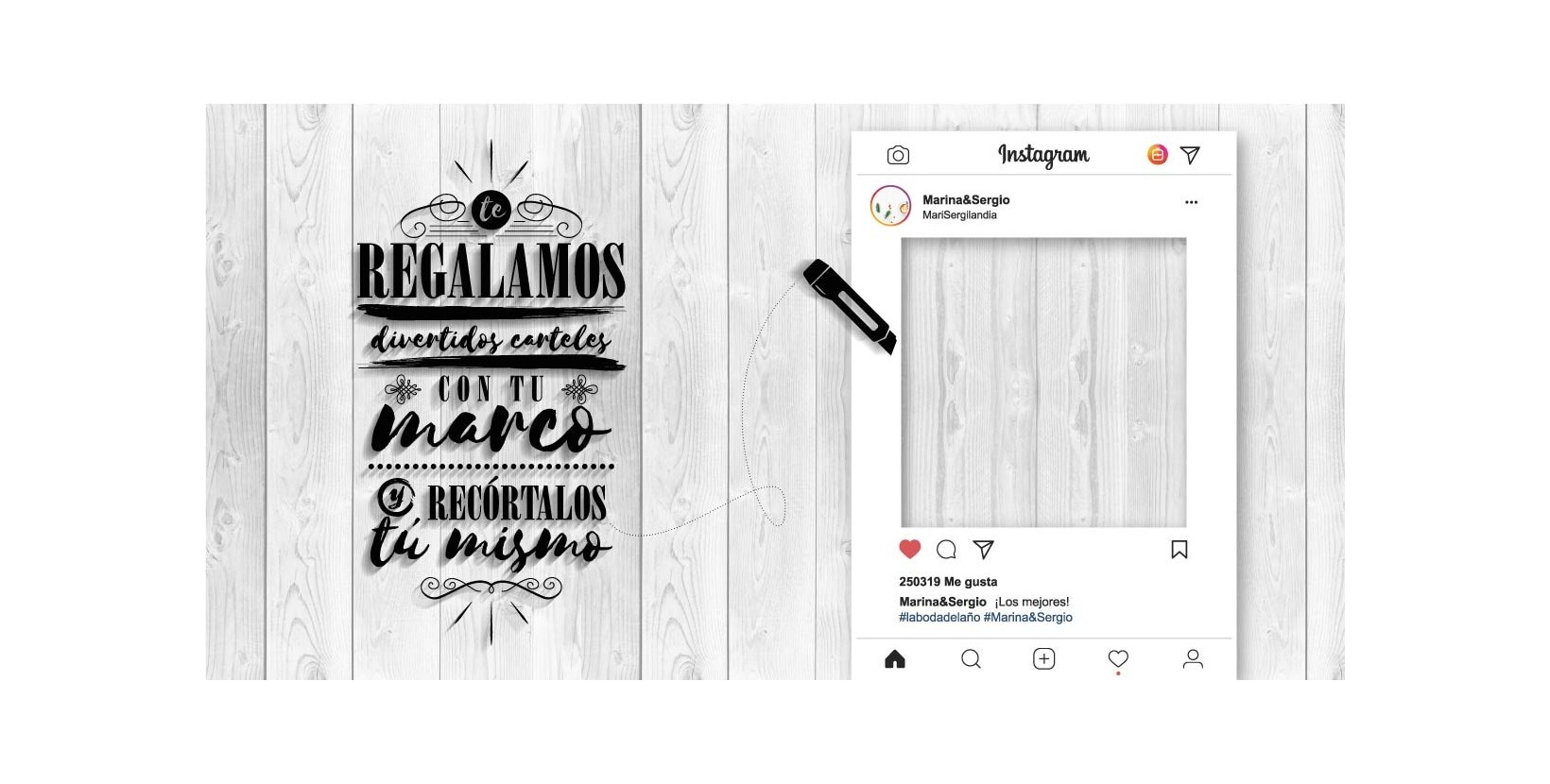
Task: View the 250319 Me gusta likes
Action: [948, 582]
